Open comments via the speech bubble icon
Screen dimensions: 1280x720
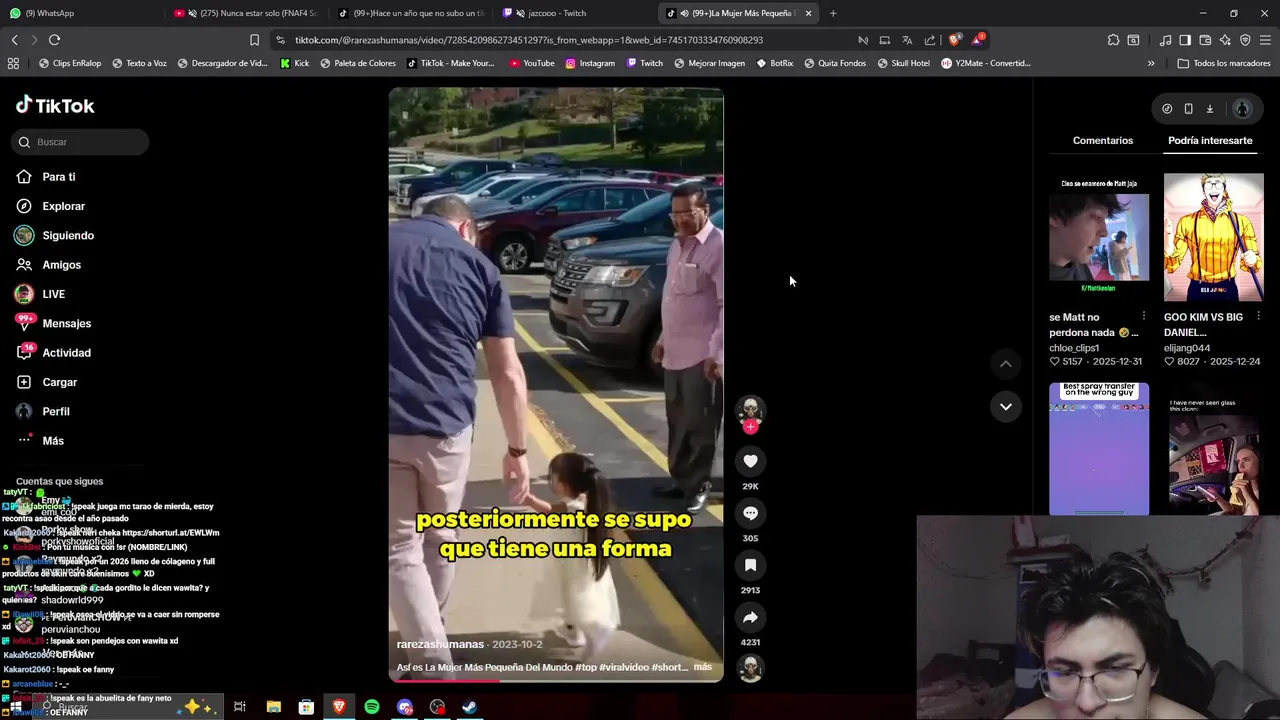pos(750,513)
